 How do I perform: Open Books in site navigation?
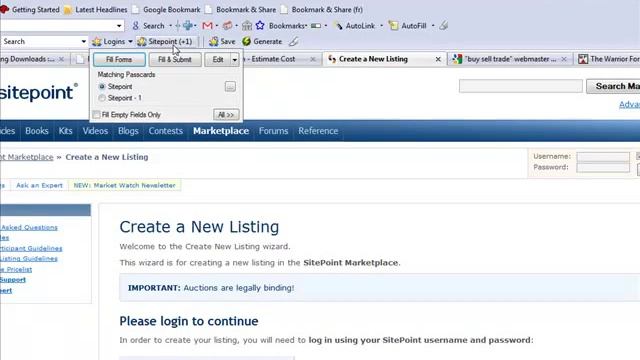pyautogui.click(x=37, y=131)
